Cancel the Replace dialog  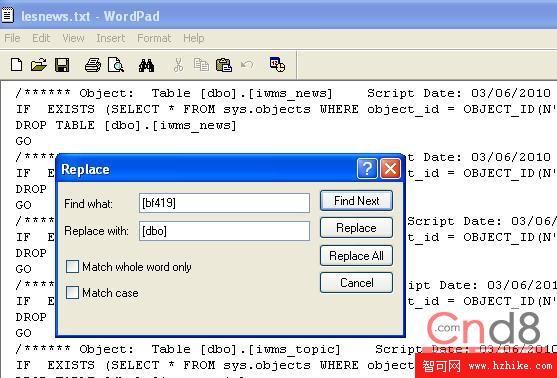[x=356, y=282]
